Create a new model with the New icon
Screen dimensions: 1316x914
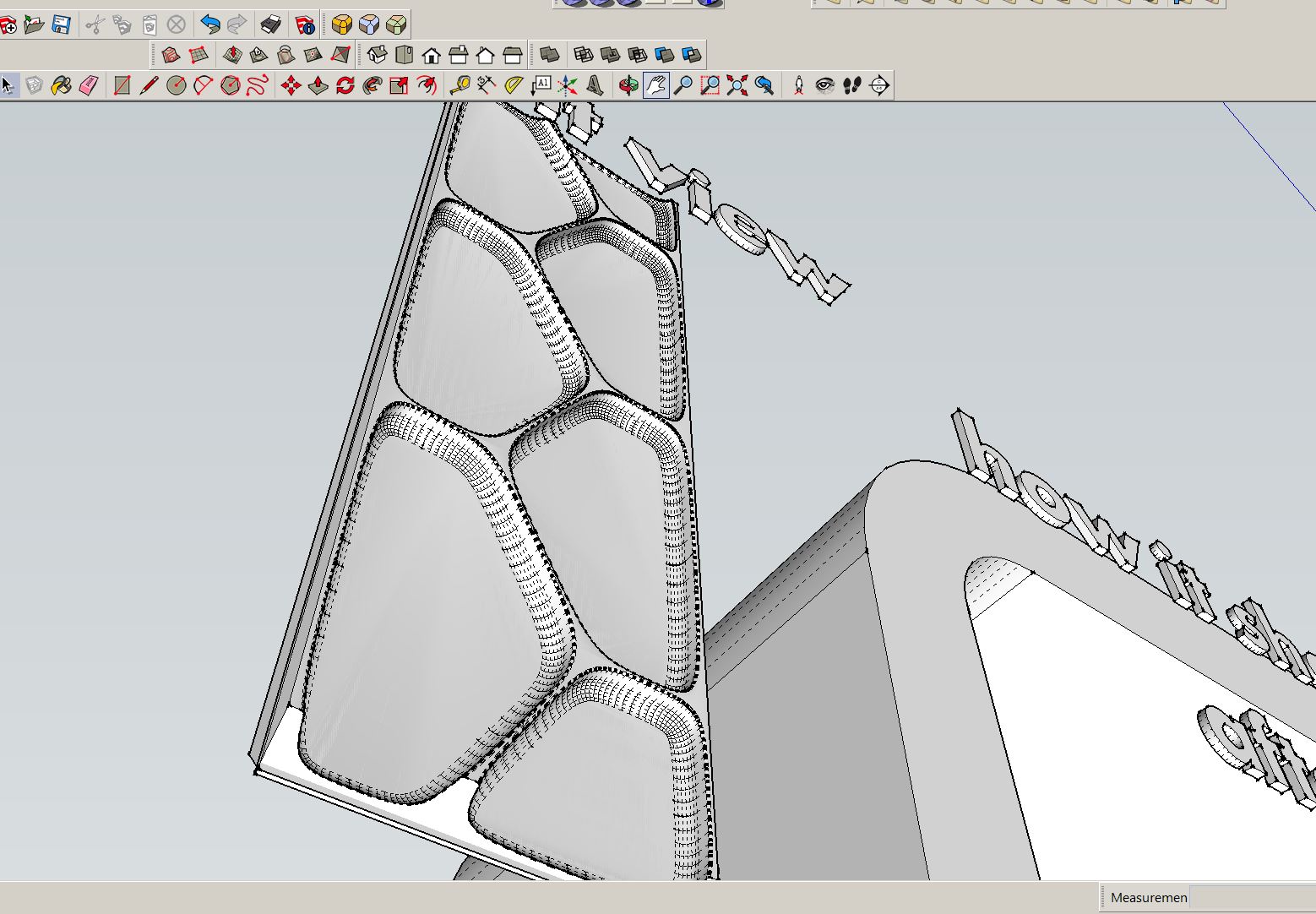point(8,24)
